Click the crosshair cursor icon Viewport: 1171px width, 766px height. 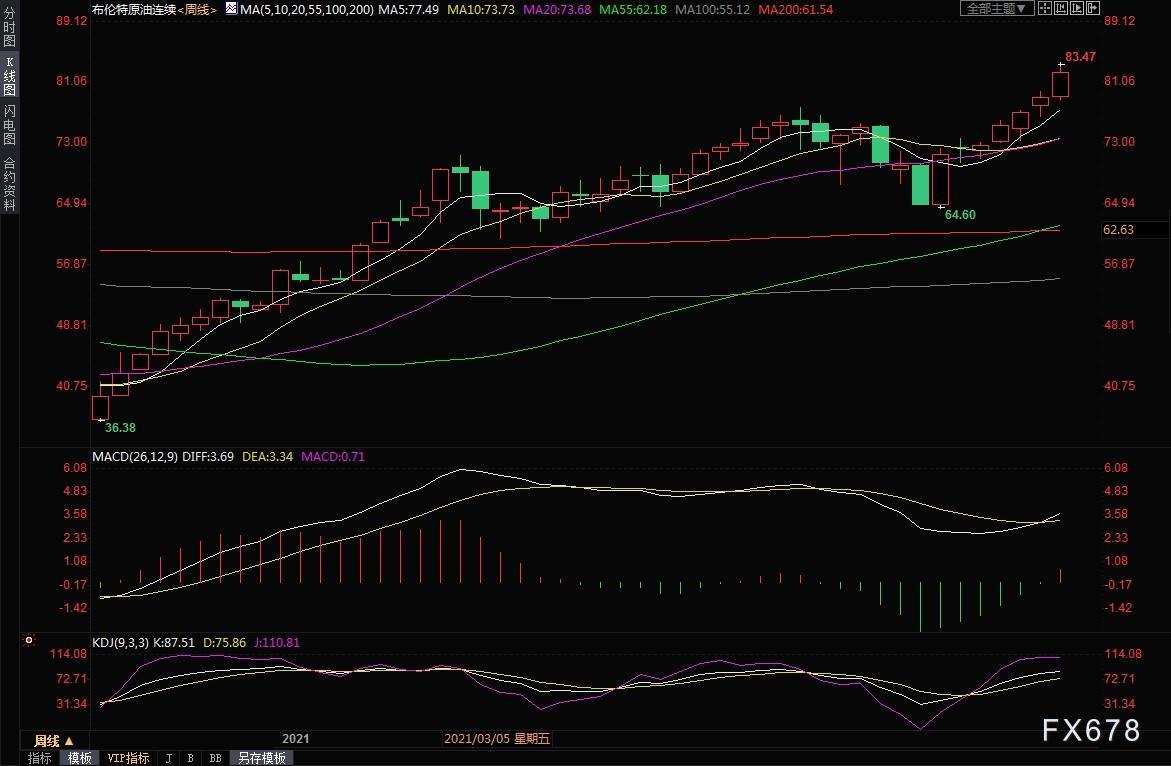pyautogui.click(x=1045, y=9)
